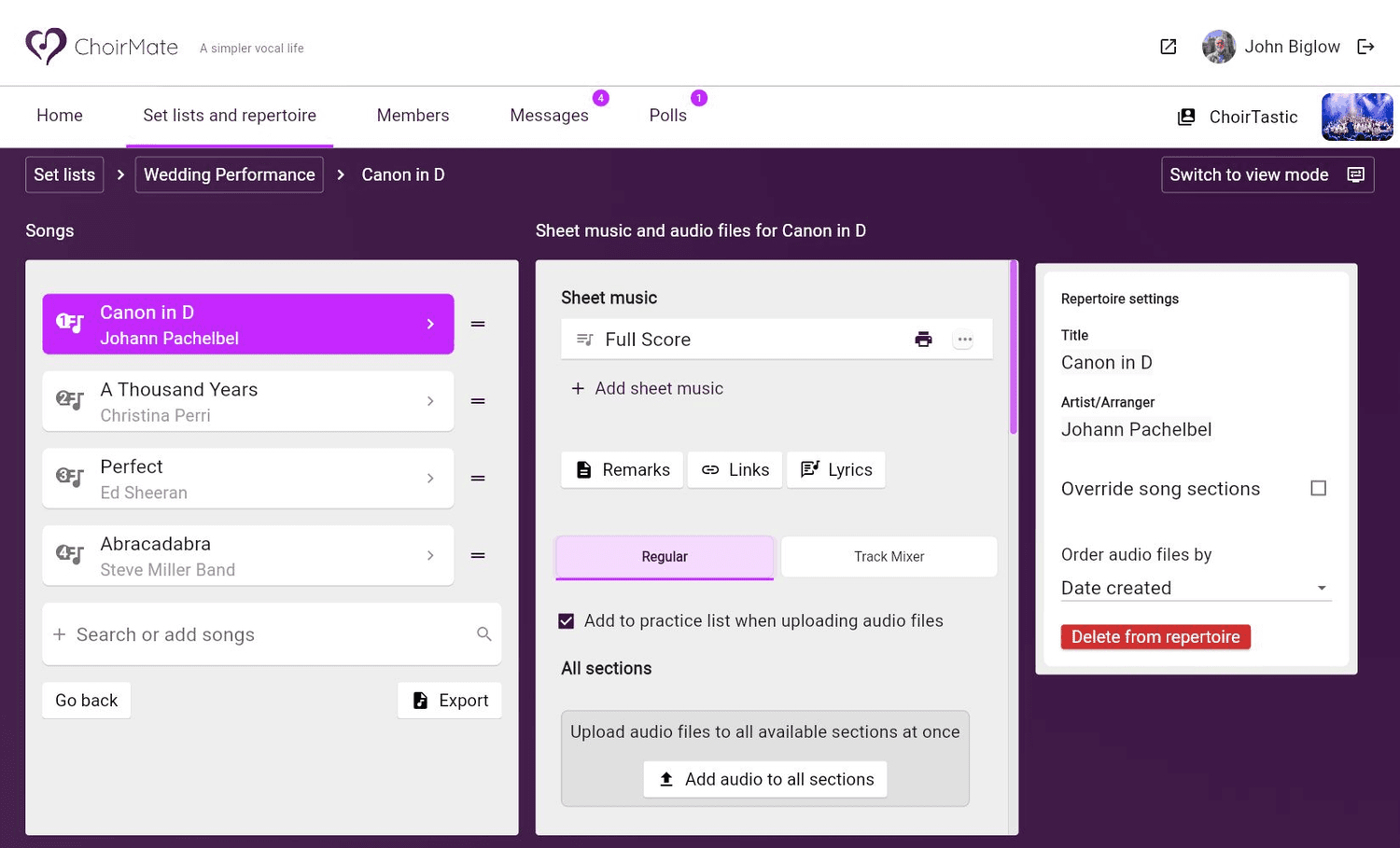Select the Regular tab

[x=665, y=557]
